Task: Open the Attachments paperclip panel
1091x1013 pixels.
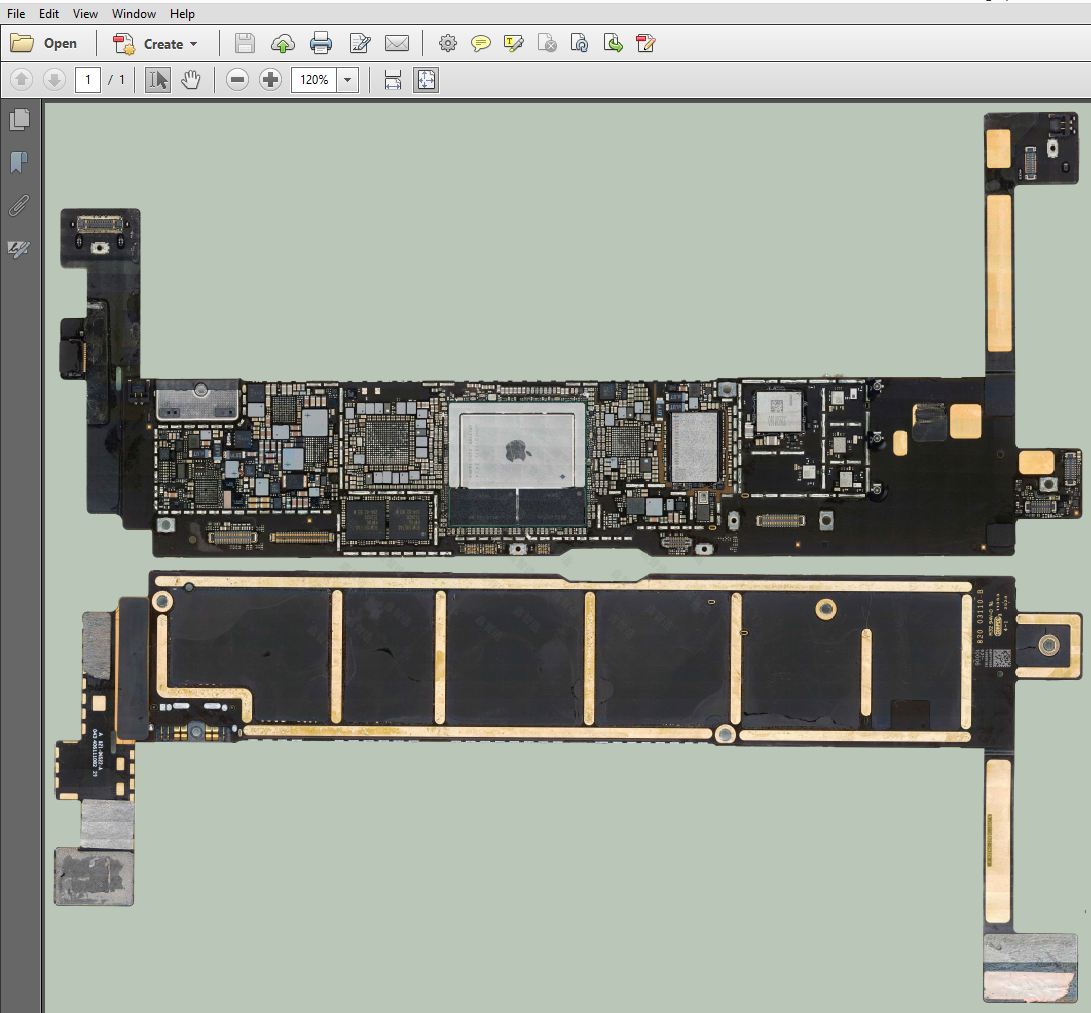Action: (19, 206)
